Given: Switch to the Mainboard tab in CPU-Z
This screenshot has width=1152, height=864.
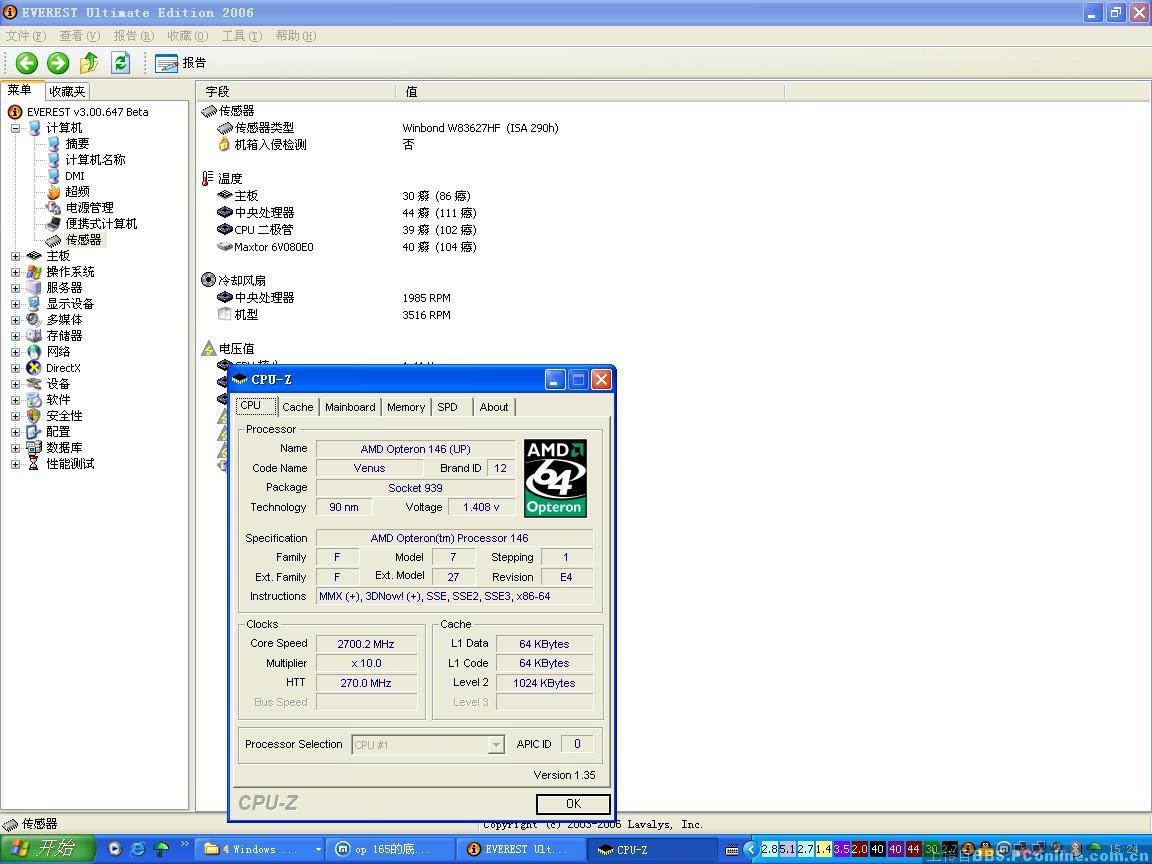Looking at the screenshot, I should click(350, 407).
